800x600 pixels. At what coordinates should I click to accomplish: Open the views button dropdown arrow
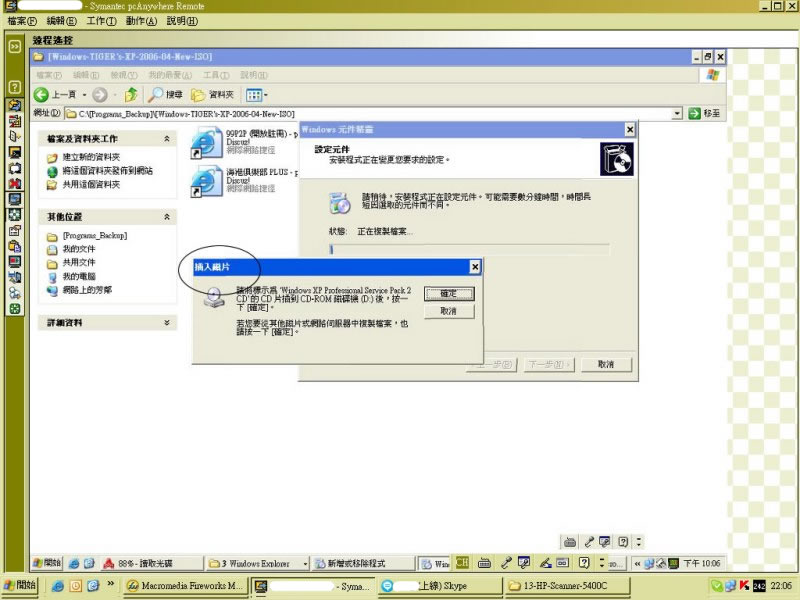tap(266, 95)
